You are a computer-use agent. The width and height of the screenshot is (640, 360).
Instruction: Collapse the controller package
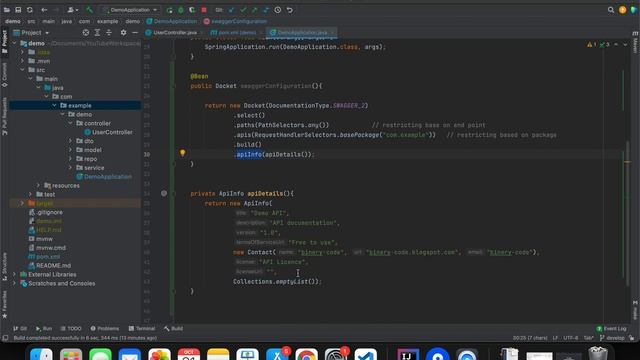[x=70, y=123]
